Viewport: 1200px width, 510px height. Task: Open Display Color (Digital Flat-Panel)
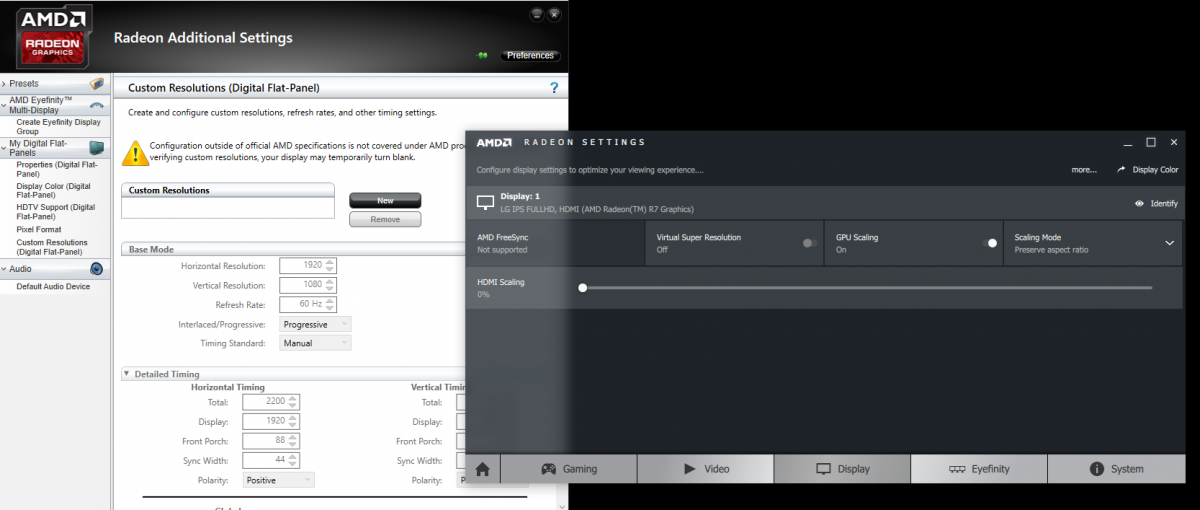(x=53, y=190)
